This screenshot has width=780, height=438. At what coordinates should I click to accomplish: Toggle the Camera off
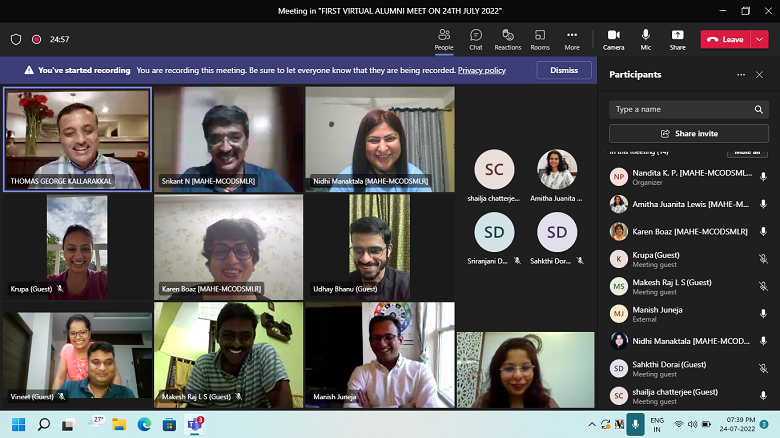pos(613,39)
